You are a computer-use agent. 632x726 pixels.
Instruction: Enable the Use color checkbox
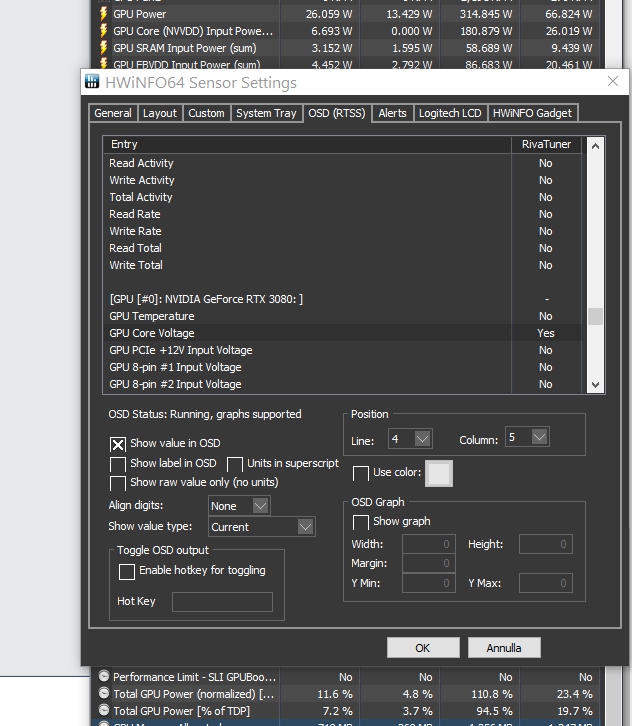(361, 473)
